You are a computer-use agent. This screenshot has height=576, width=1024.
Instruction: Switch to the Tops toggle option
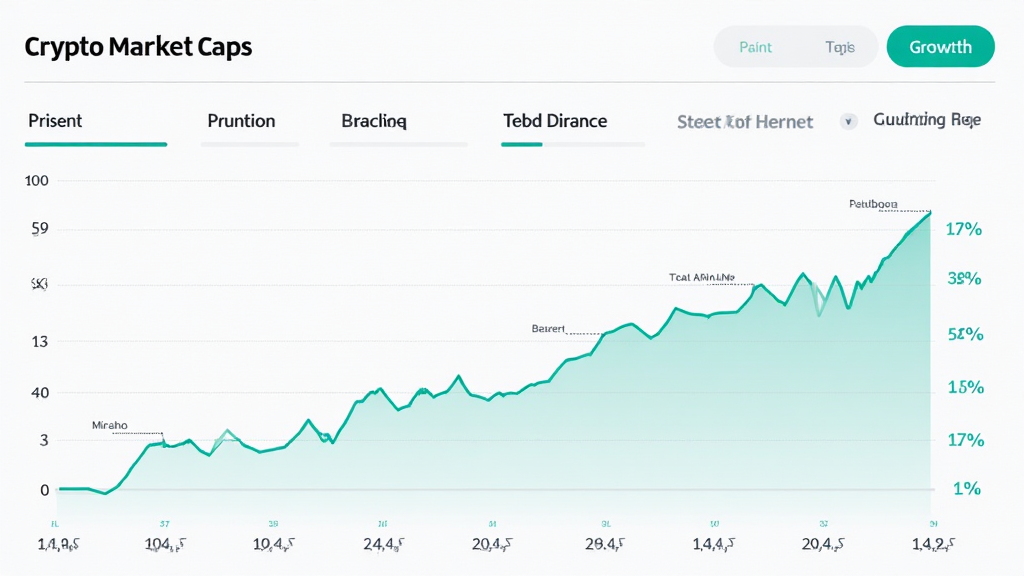coord(840,47)
